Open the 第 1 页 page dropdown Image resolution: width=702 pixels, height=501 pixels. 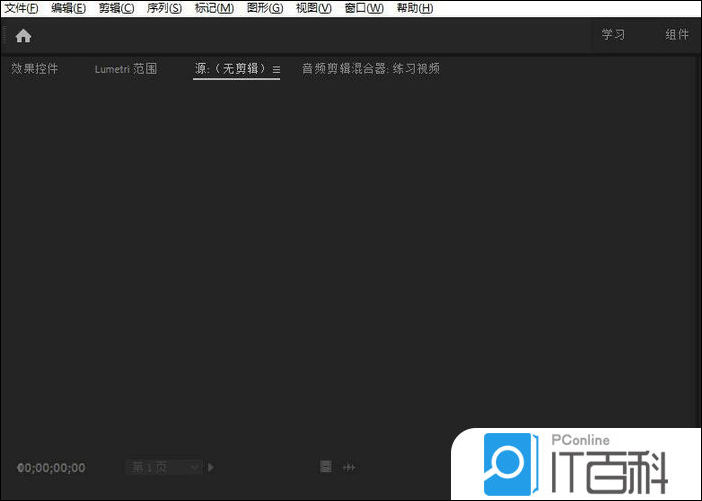pos(164,467)
